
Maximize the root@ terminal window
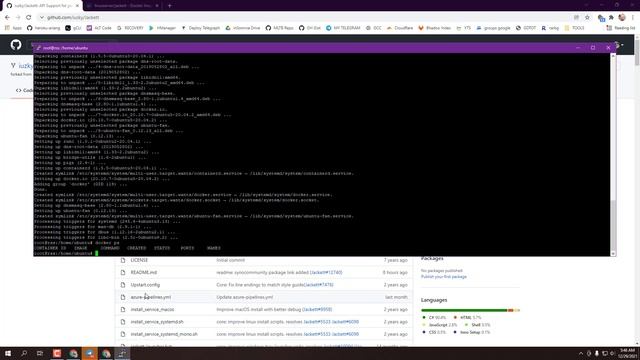[x=593, y=48]
